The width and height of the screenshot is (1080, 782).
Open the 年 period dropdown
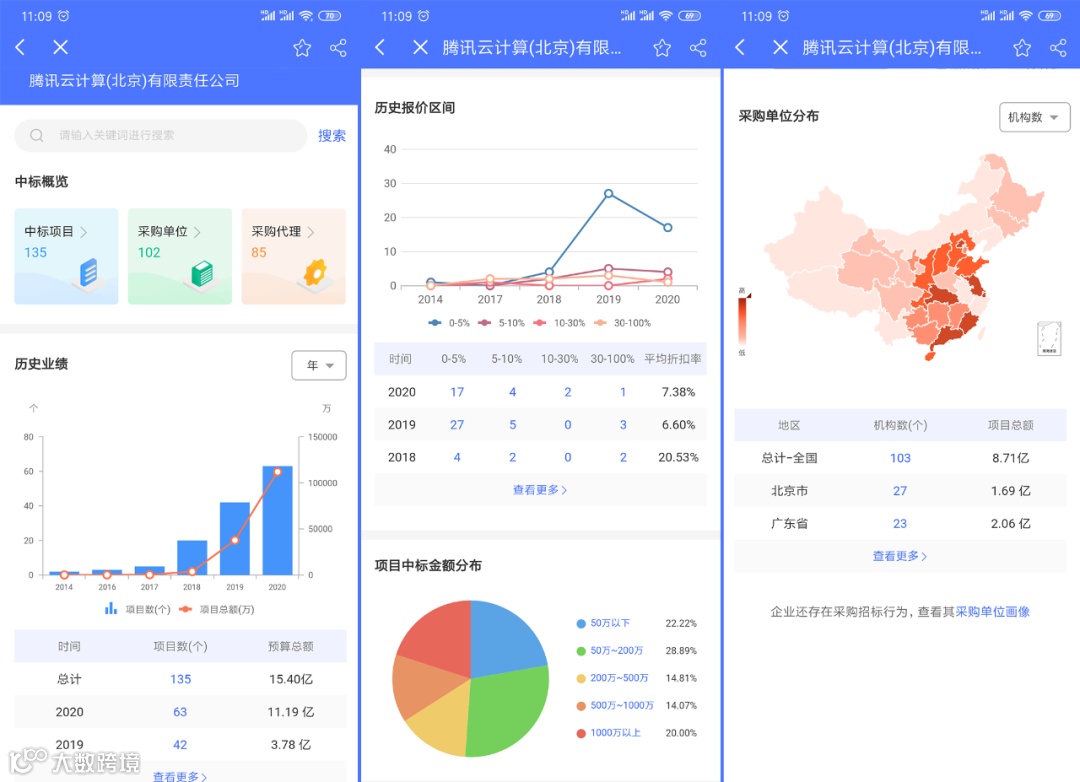[319, 365]
